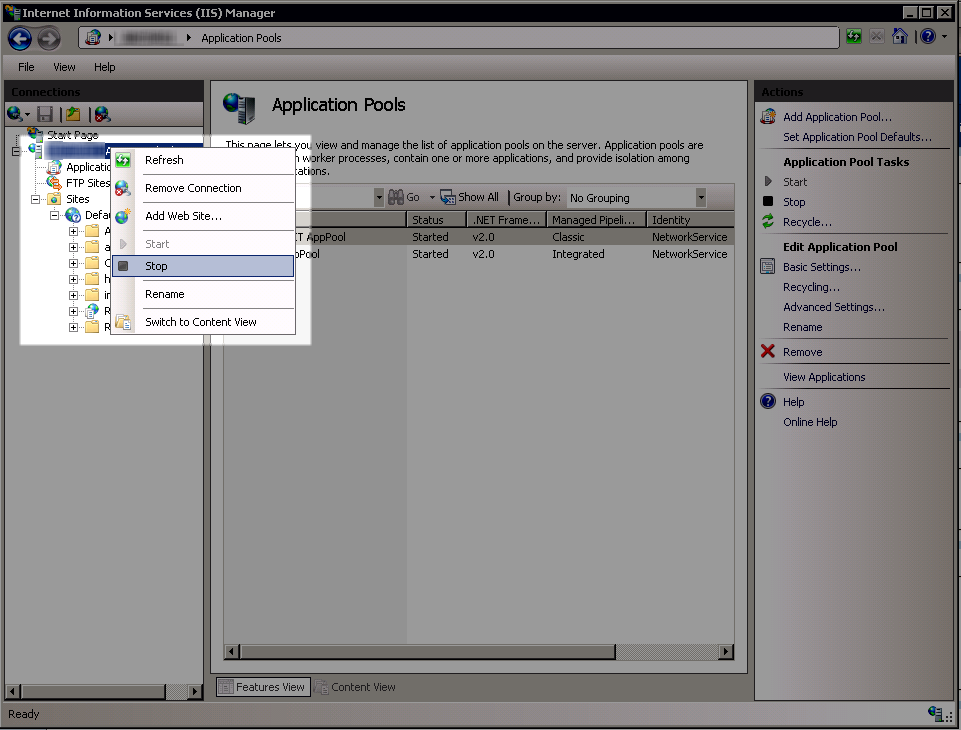Image resolution: width=961 pixels, height=730 pixels.
Task: Click Application Pools in address breadcrumb
Action: 241,38
